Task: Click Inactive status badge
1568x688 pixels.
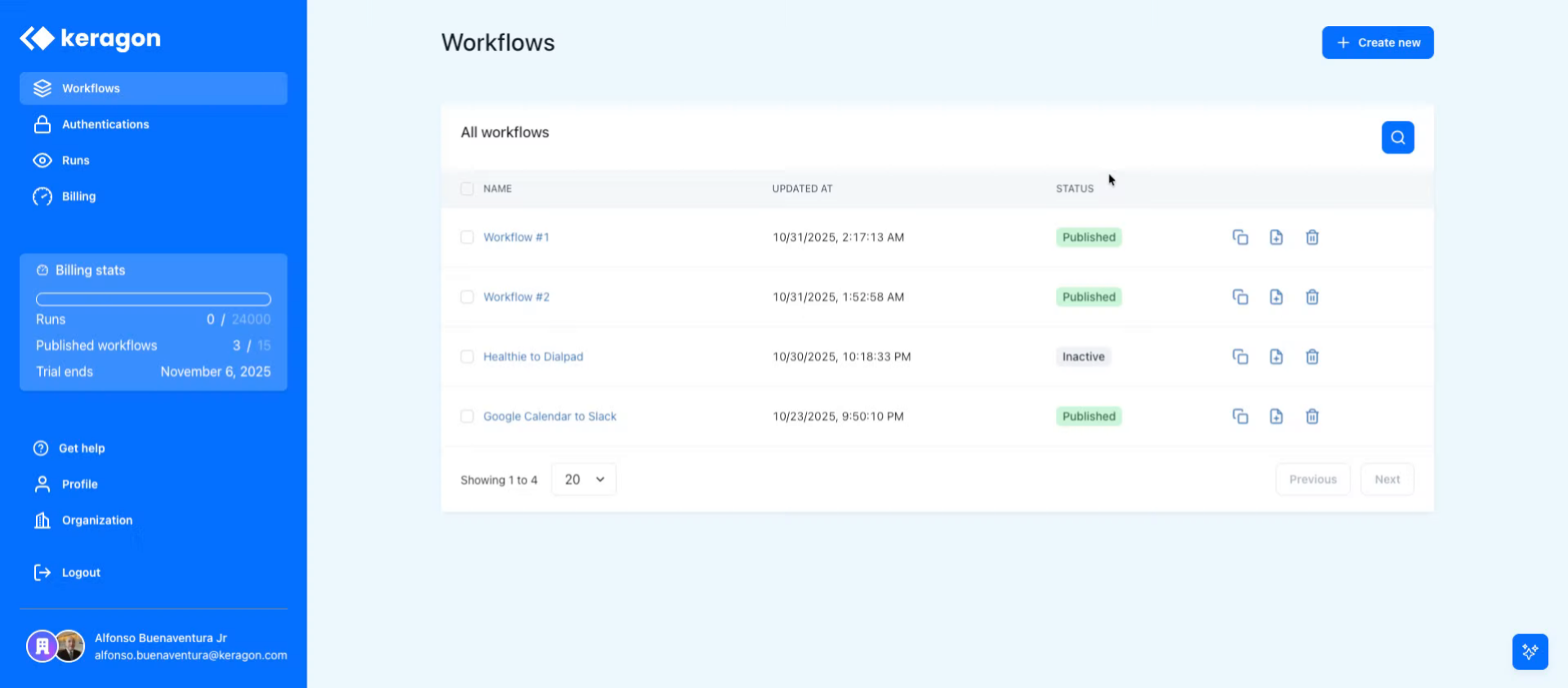Action: 1083,356
